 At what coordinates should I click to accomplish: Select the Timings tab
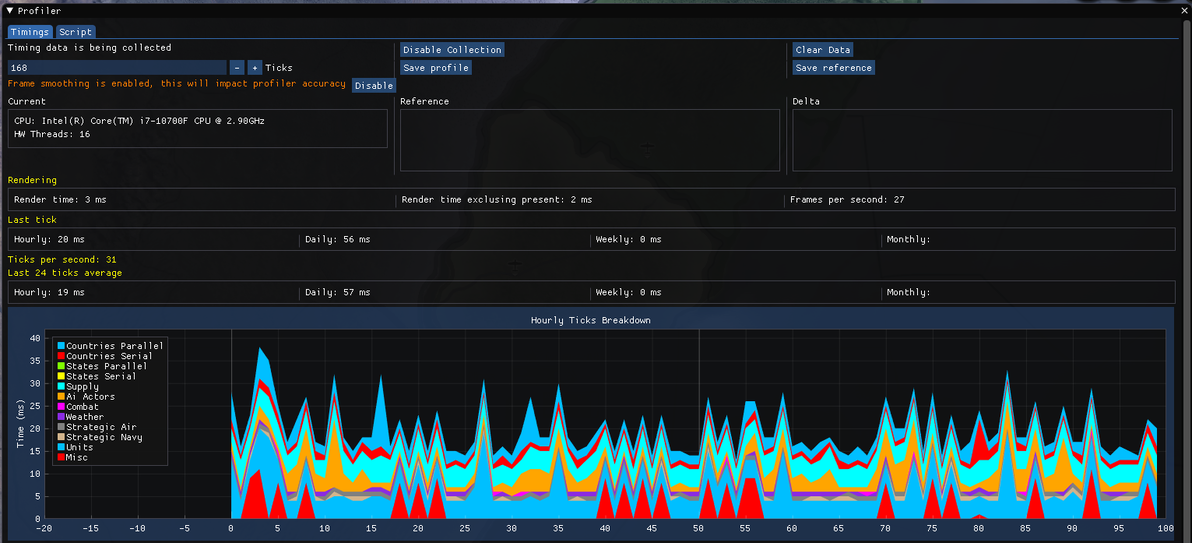(30, 32)
